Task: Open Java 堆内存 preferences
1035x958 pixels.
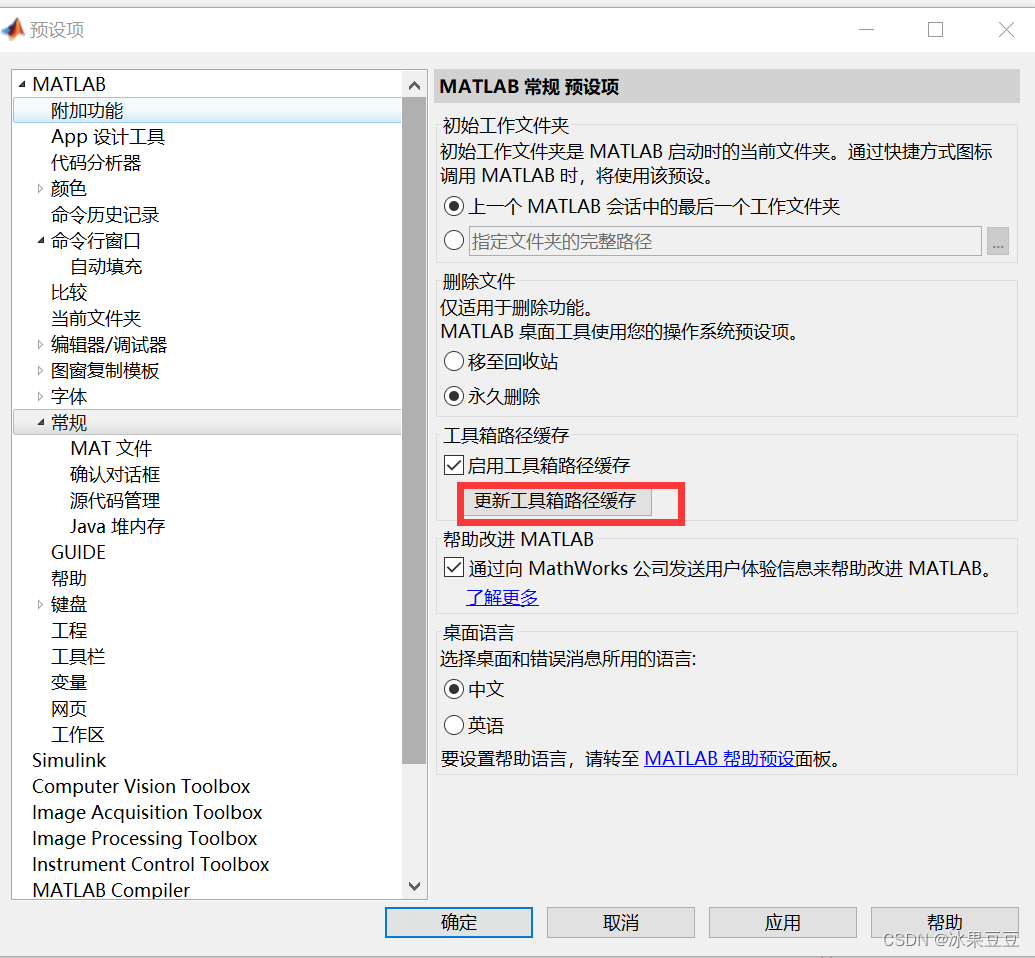Action: (x=117, y=526)
